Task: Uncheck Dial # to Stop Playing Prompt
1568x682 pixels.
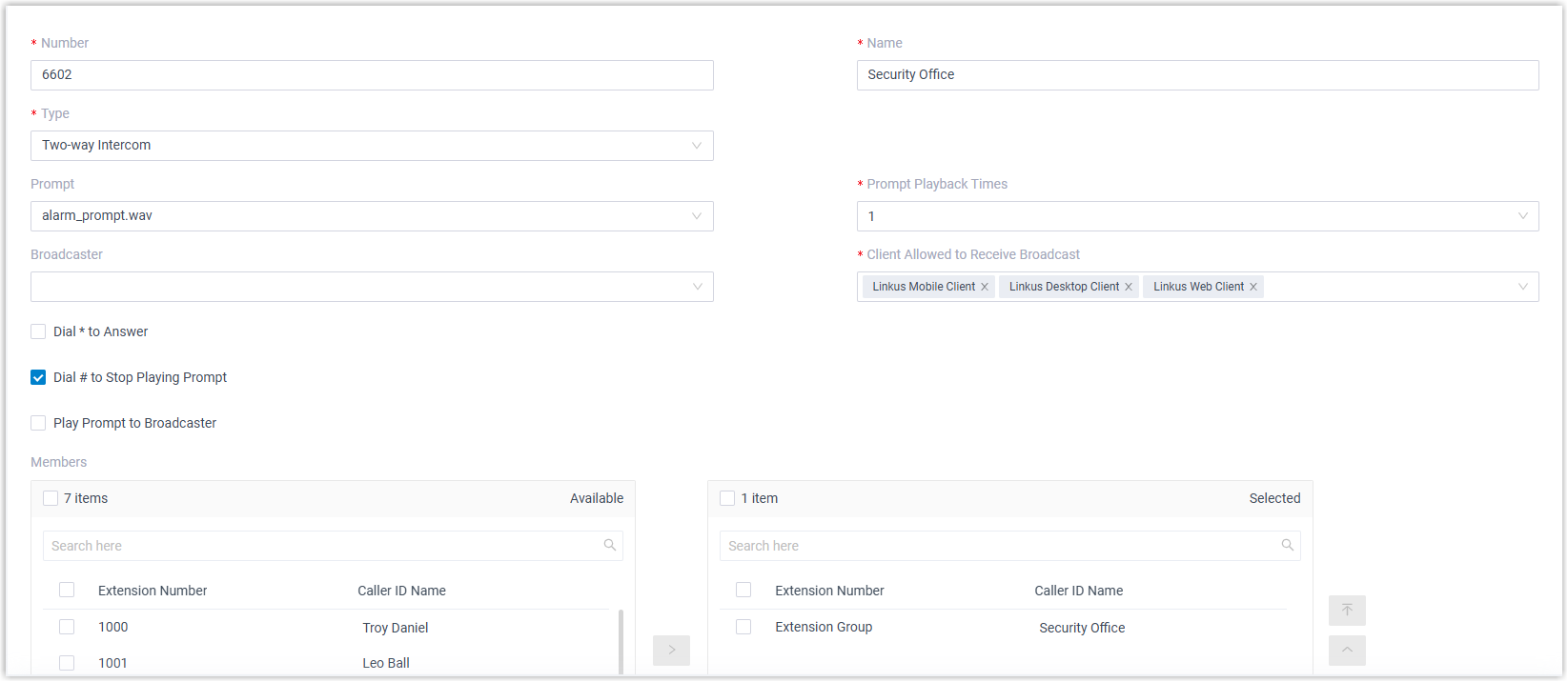Action: click(x=38, y=377)
